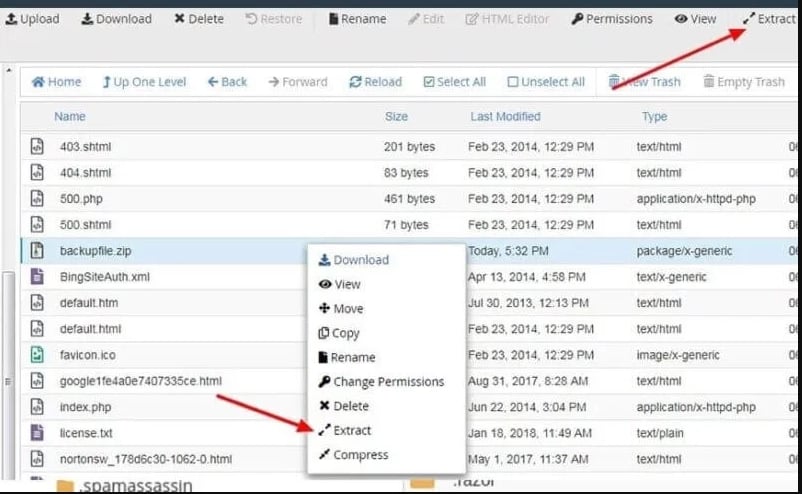Screen dimensions: 802x494
Task: Go Forward in file manager
Action: (x=298, y=82)
